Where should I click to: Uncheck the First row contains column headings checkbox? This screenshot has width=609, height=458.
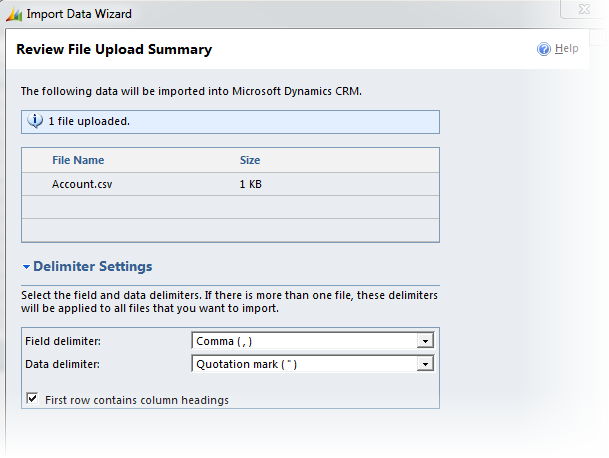[31, 399]
